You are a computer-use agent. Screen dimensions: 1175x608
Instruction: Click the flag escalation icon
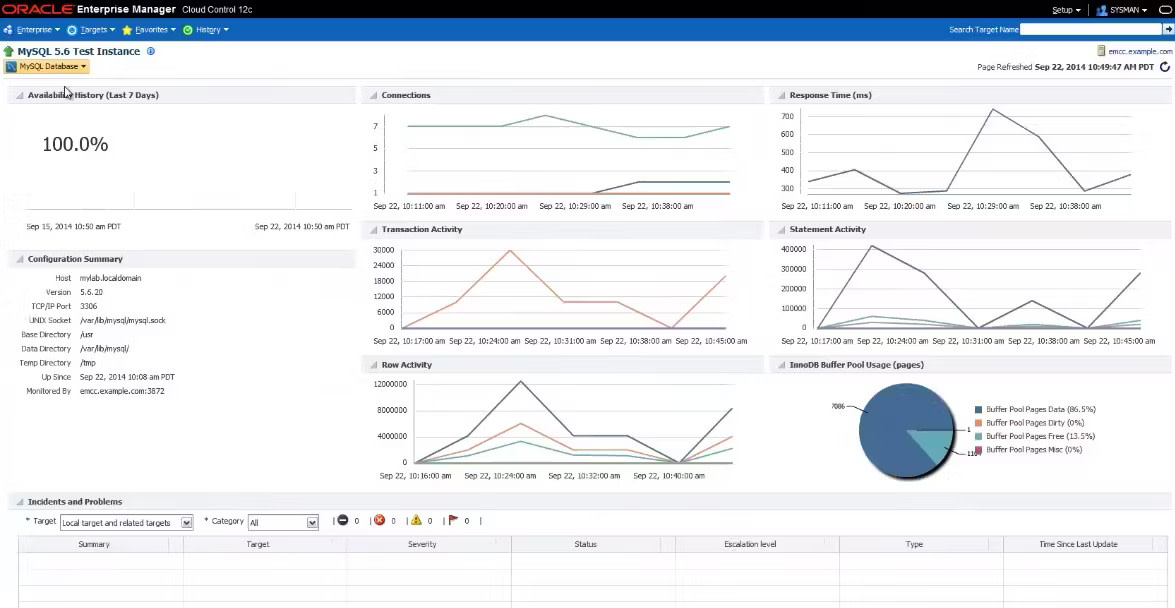pyautogui.click(x=453, y=520)
